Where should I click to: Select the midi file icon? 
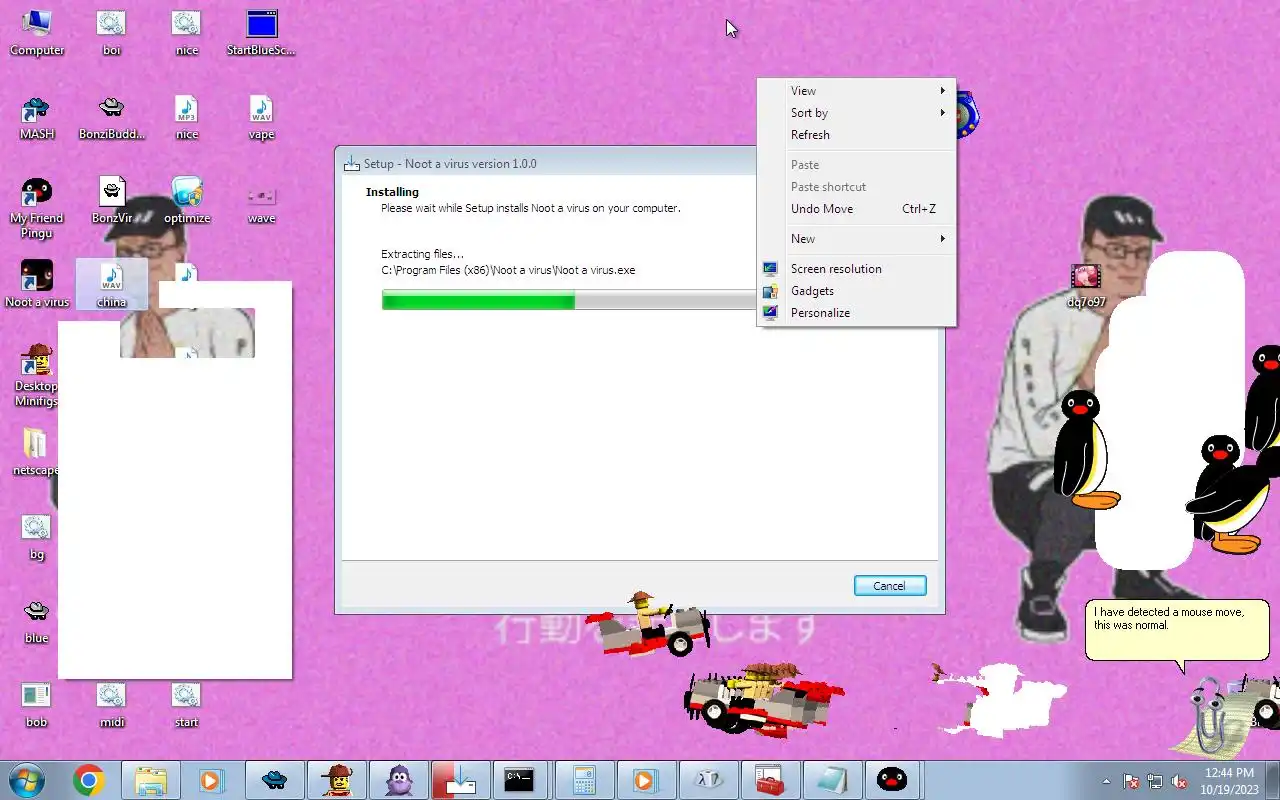tap(111, 704)
